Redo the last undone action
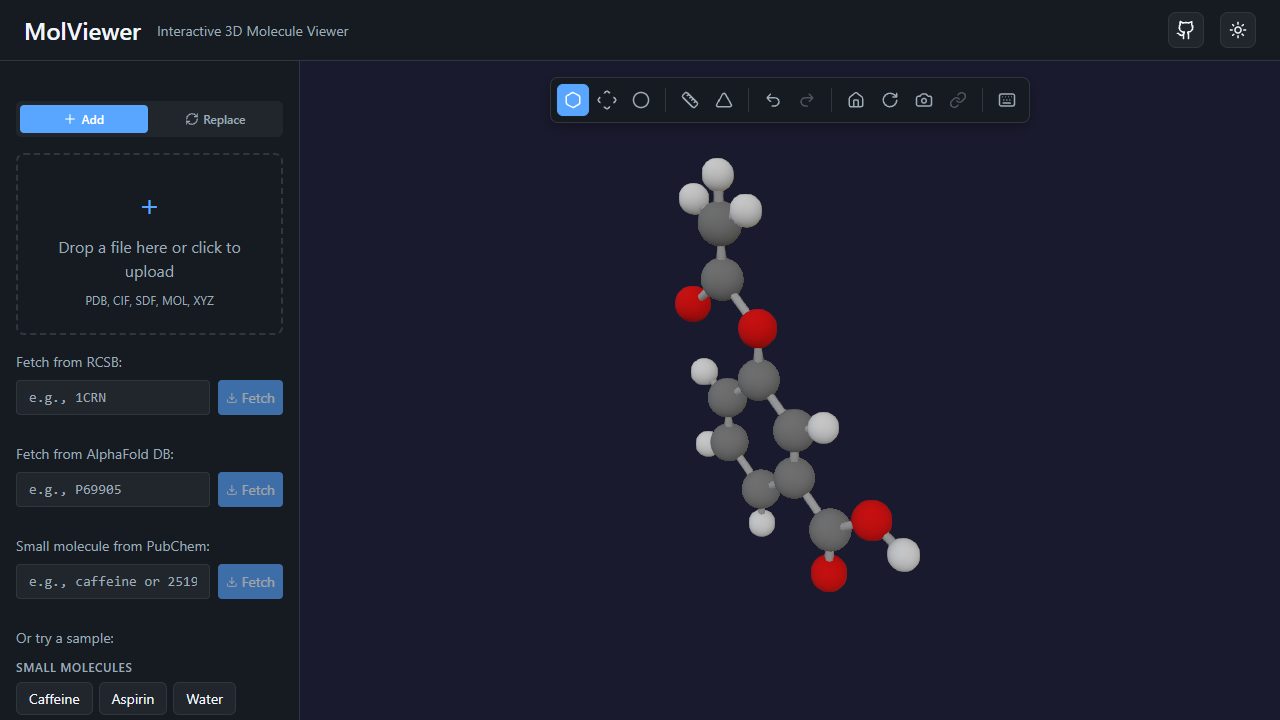This screenshot has height=720, width=1280. (807, 100)
